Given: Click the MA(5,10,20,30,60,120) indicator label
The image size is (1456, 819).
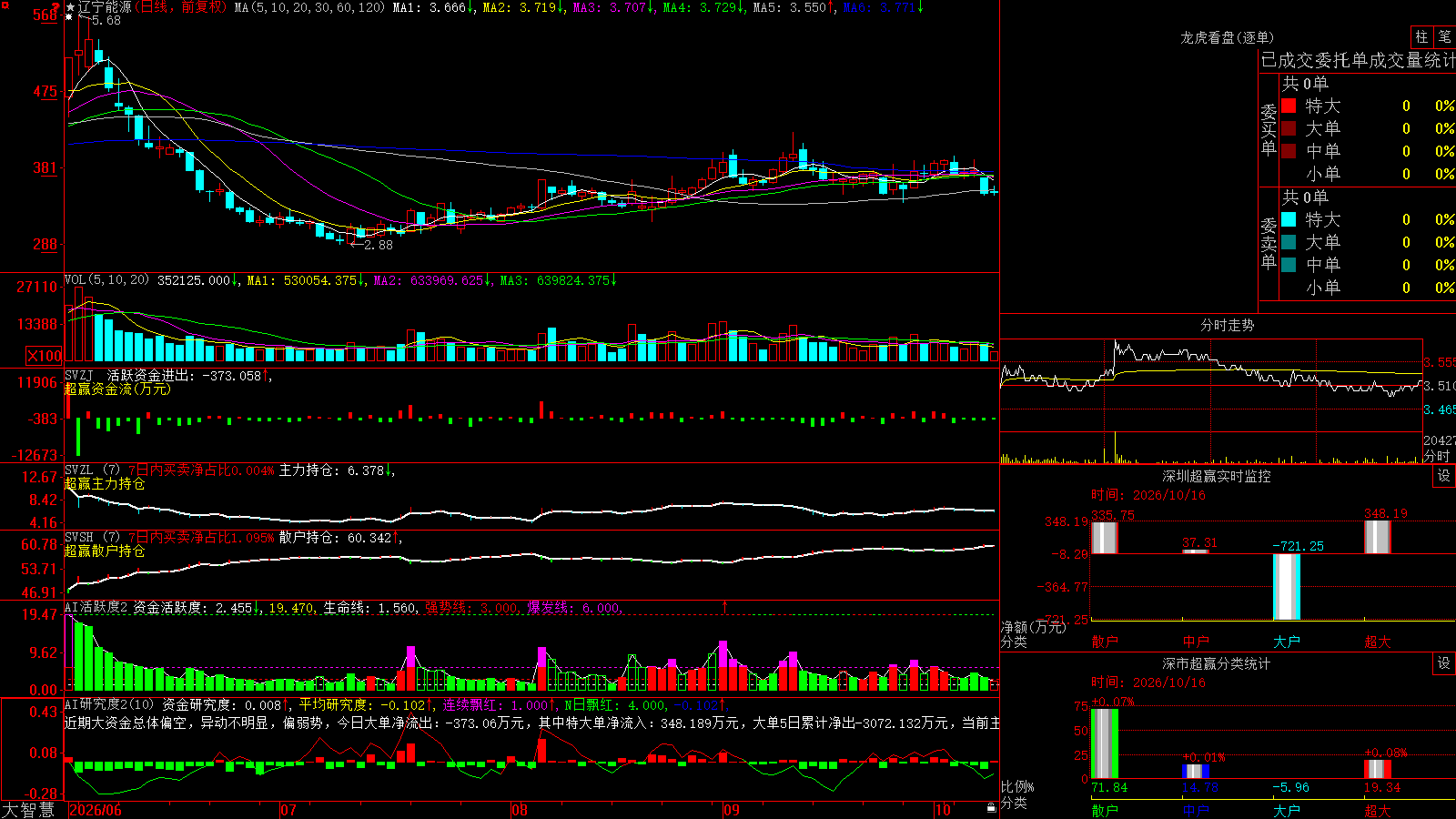Looking at the screenshot, I should click(309, 7).
